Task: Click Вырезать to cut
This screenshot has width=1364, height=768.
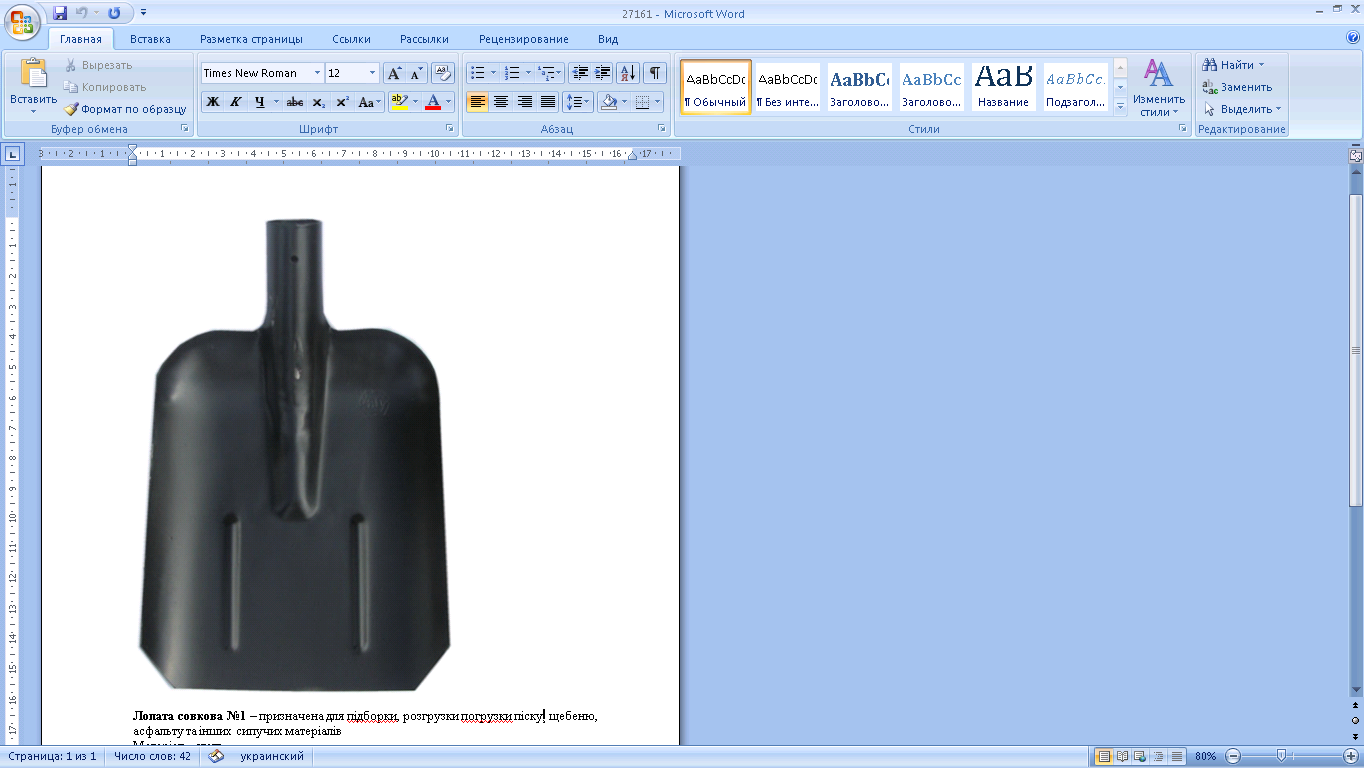Action: click(x=97, y=65)
